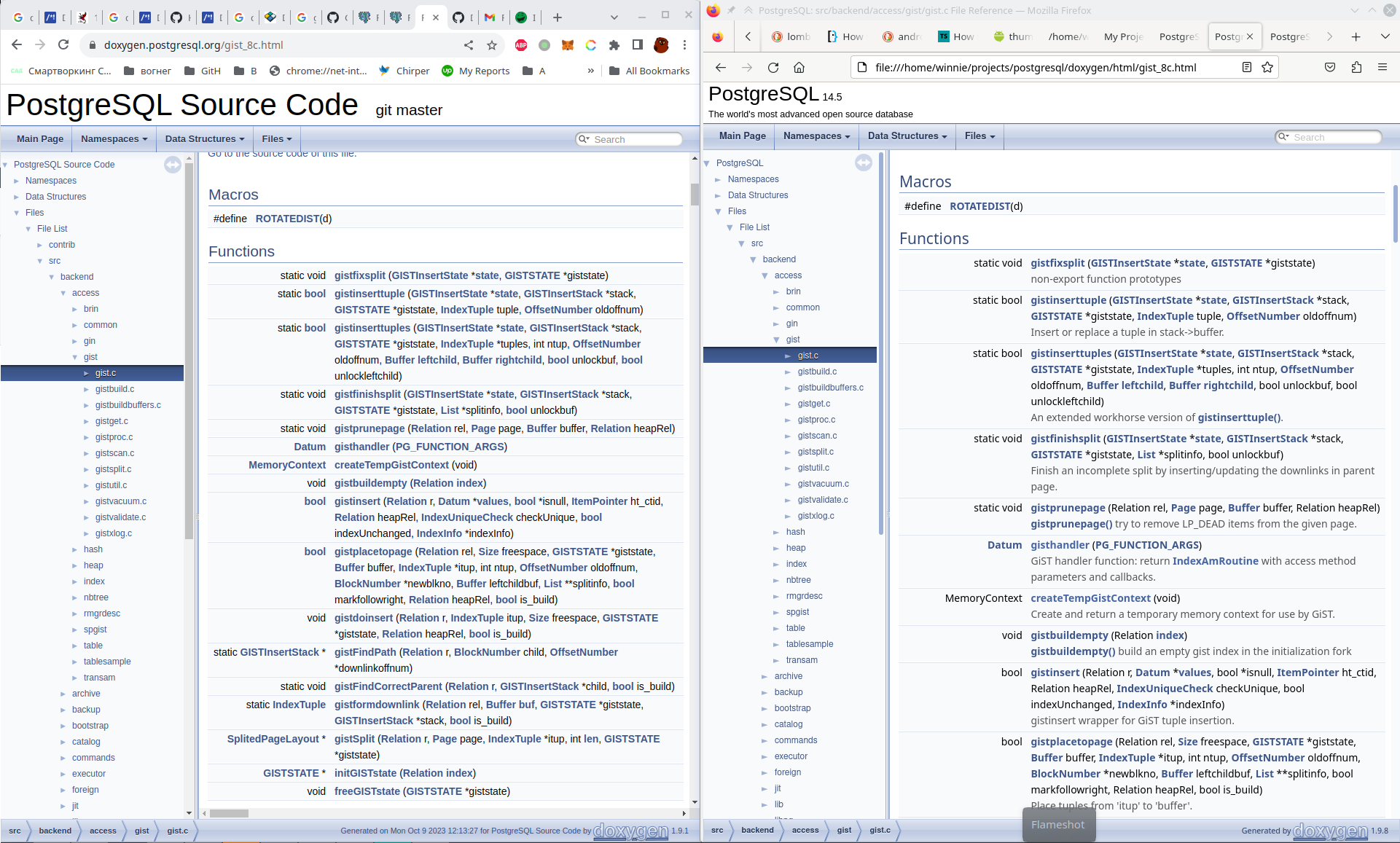This screenshot has height=843, width=1400.
Task: Toggle Firefox reader view icon
Action: [1247, 67]
